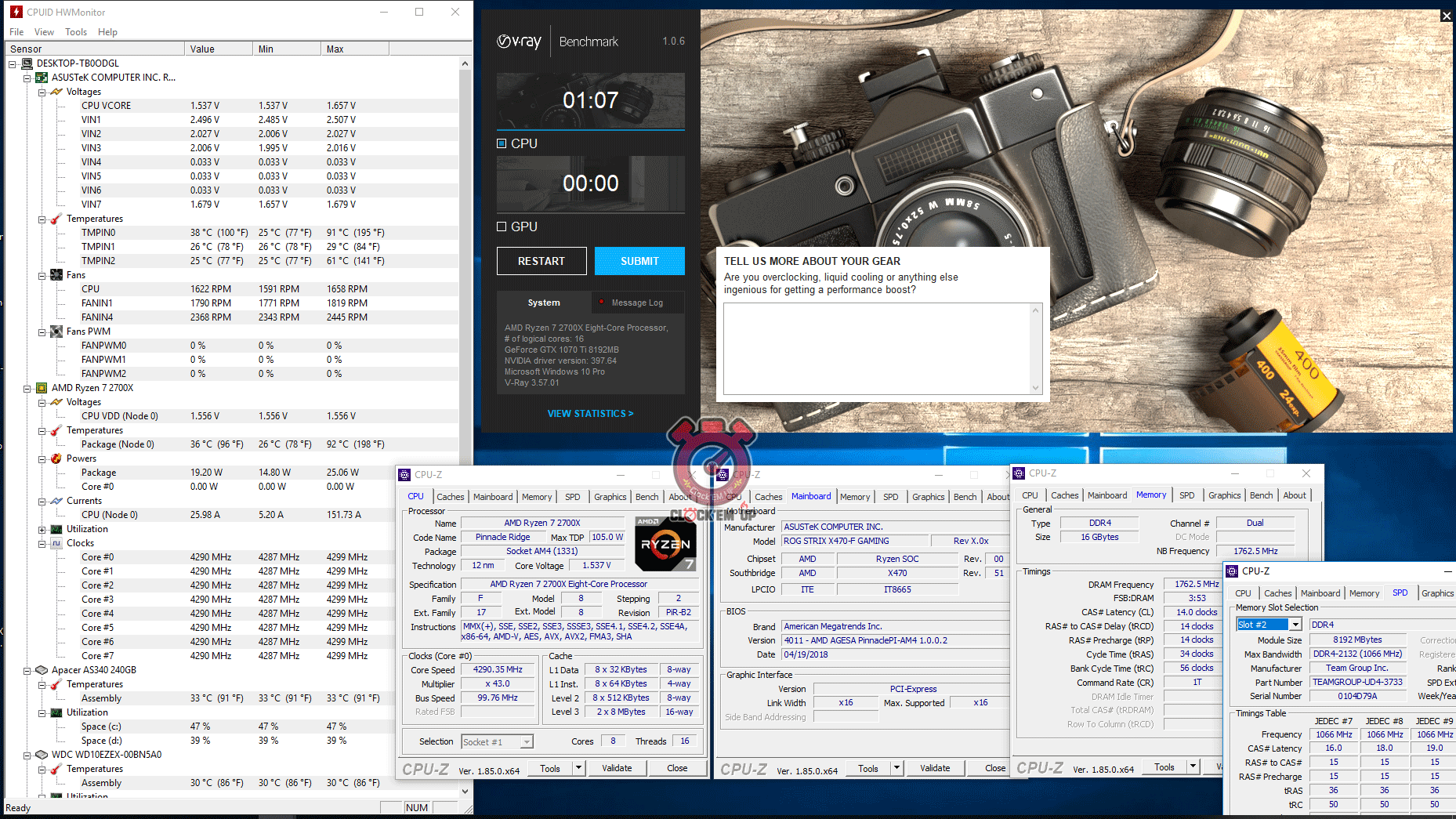The width and height of the screenshot is (1456, 819).
Task: Open the View menu in HWMonitor
Action: [44, 32]
